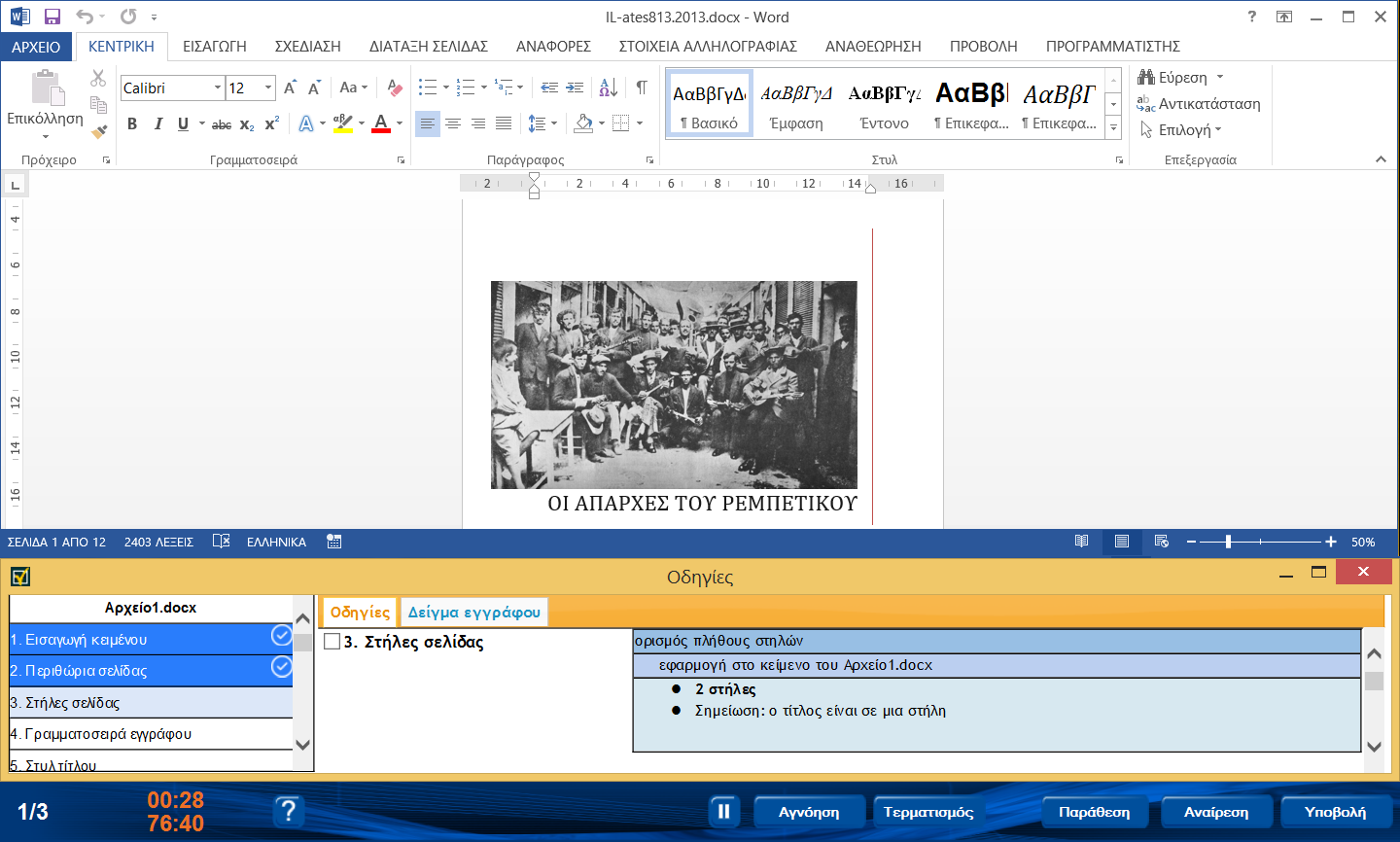Toggle underline formatting

(183, 124)
